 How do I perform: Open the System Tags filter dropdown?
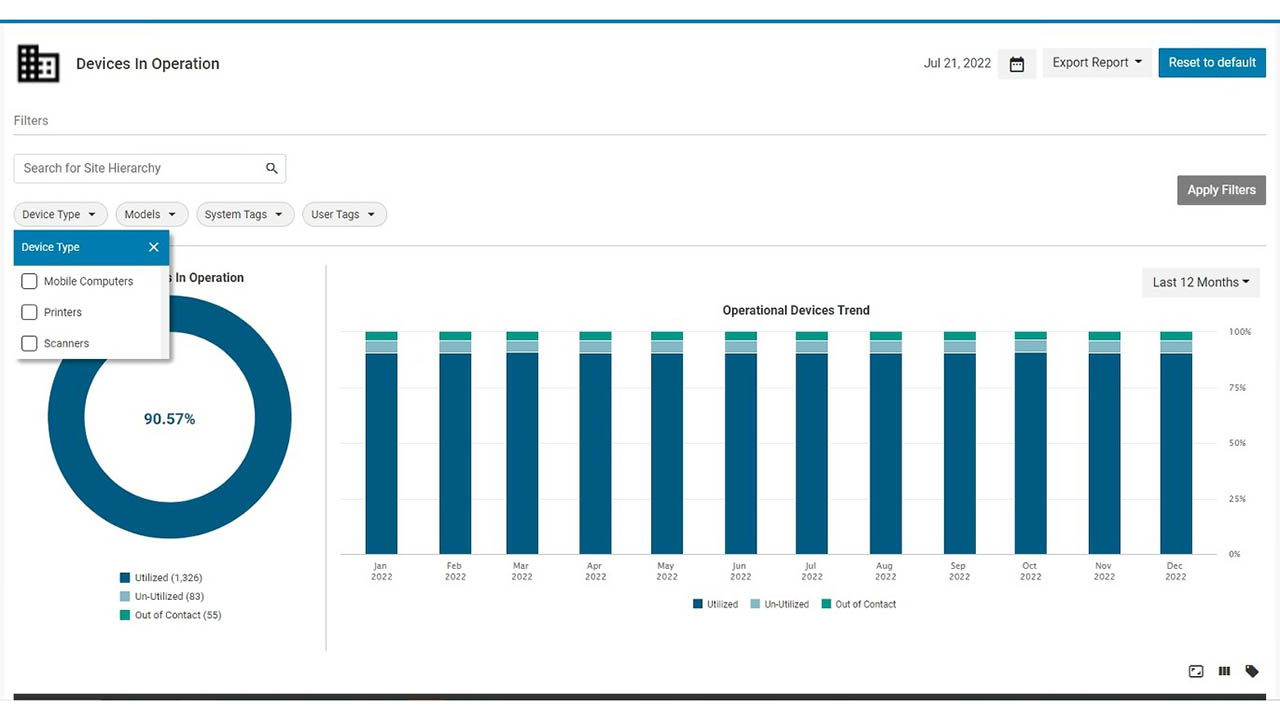tap(245, 214)
